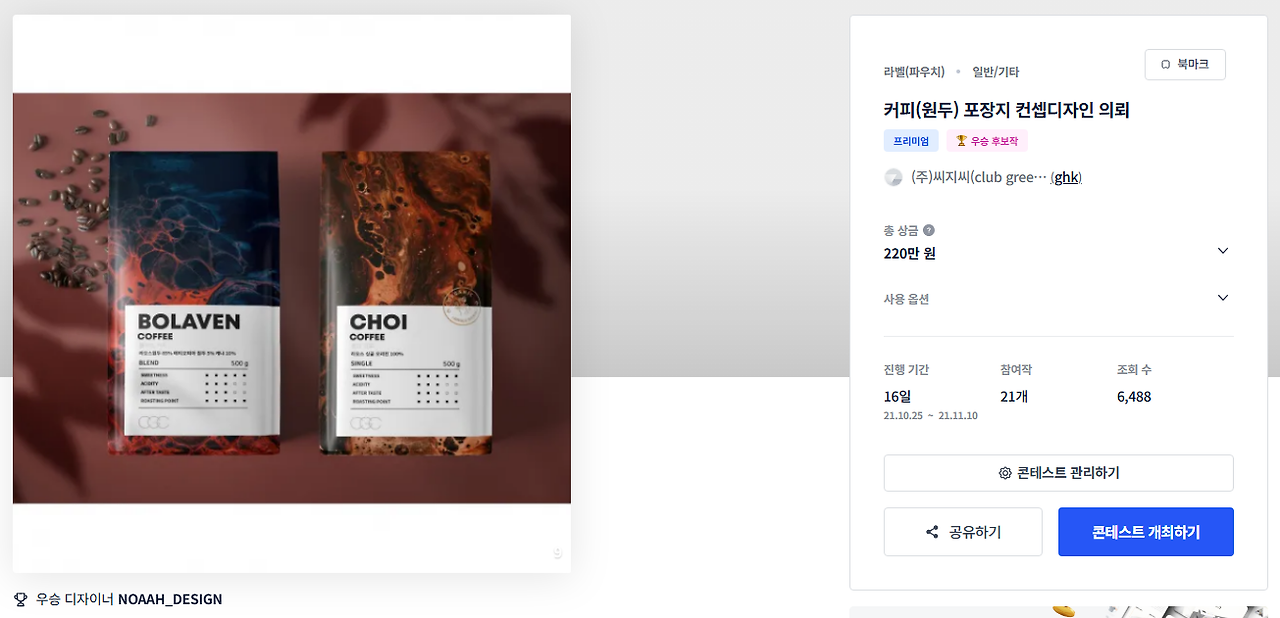The height and width of the screenshot is (618, 1280).
Task: Click the trophy emoji in 우승 후보작 badge
Action: (x=961, y=141)
